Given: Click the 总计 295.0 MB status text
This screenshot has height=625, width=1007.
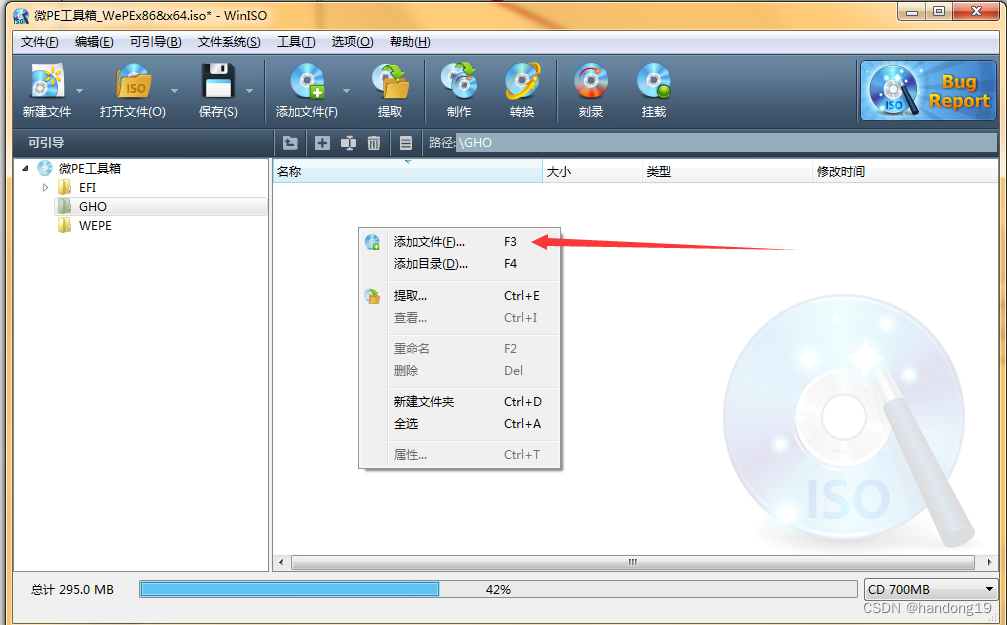Looking at the screenshot, I should coord(73,589).
